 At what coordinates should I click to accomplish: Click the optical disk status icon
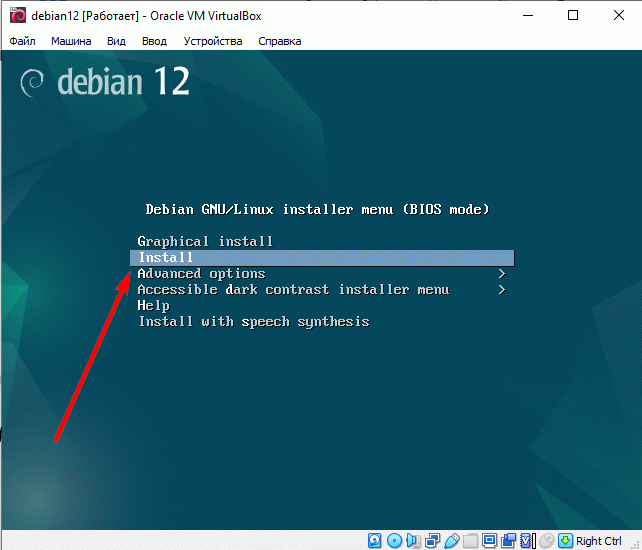[394, 541]
